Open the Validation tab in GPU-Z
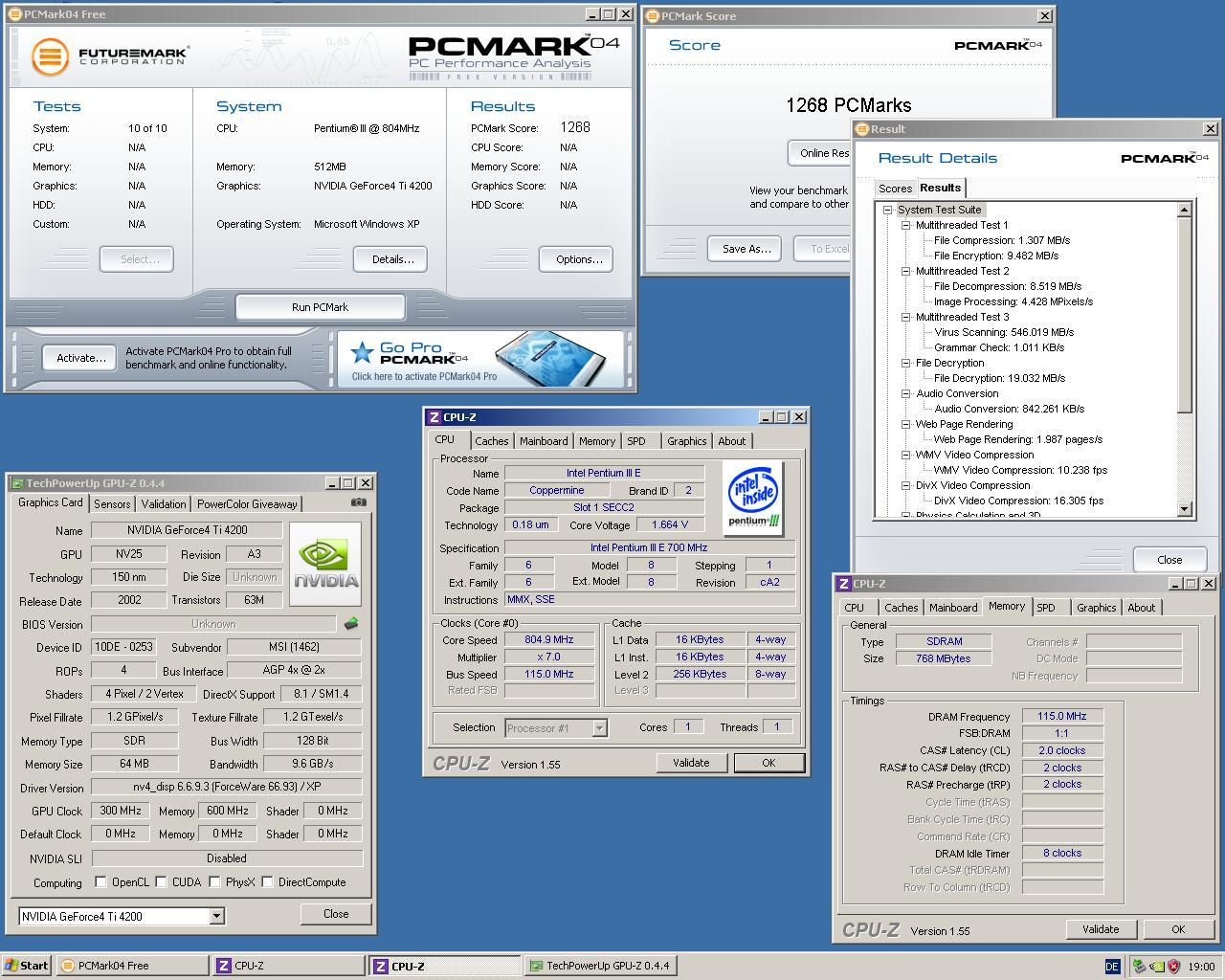Image resolution: width=1225 pixels, height=980 pixels. click(x=164, y=503)
